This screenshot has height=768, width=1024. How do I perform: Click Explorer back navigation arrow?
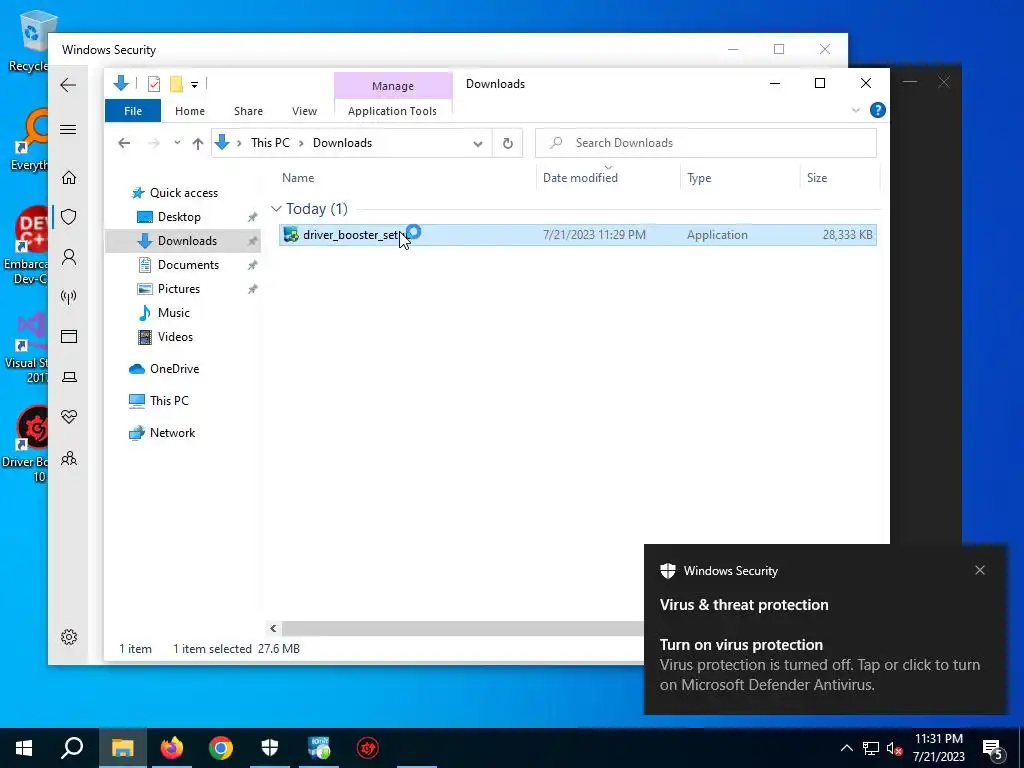(x=124, y=143)
